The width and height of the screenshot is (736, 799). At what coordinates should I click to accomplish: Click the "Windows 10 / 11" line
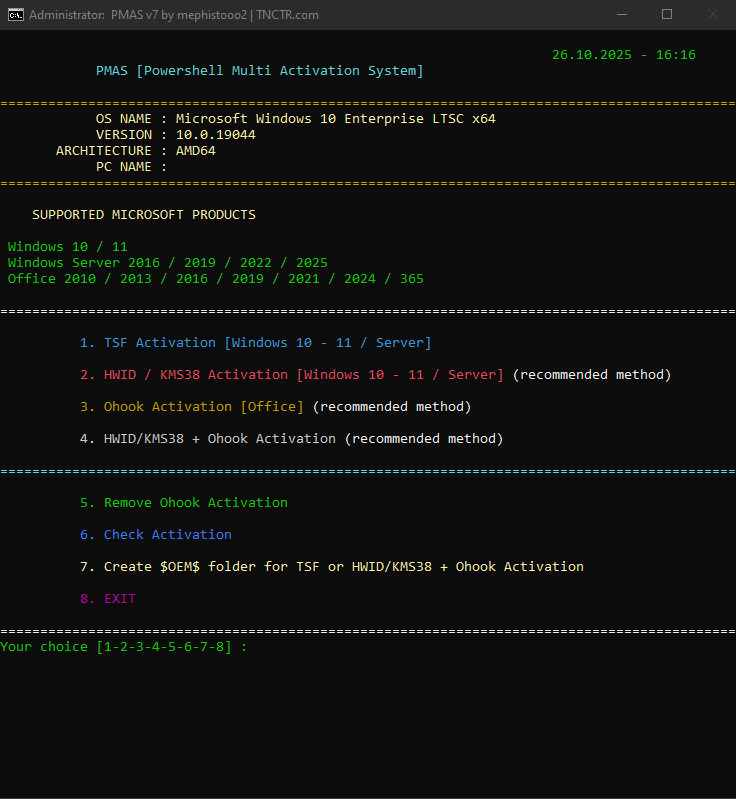pos(67,247)
